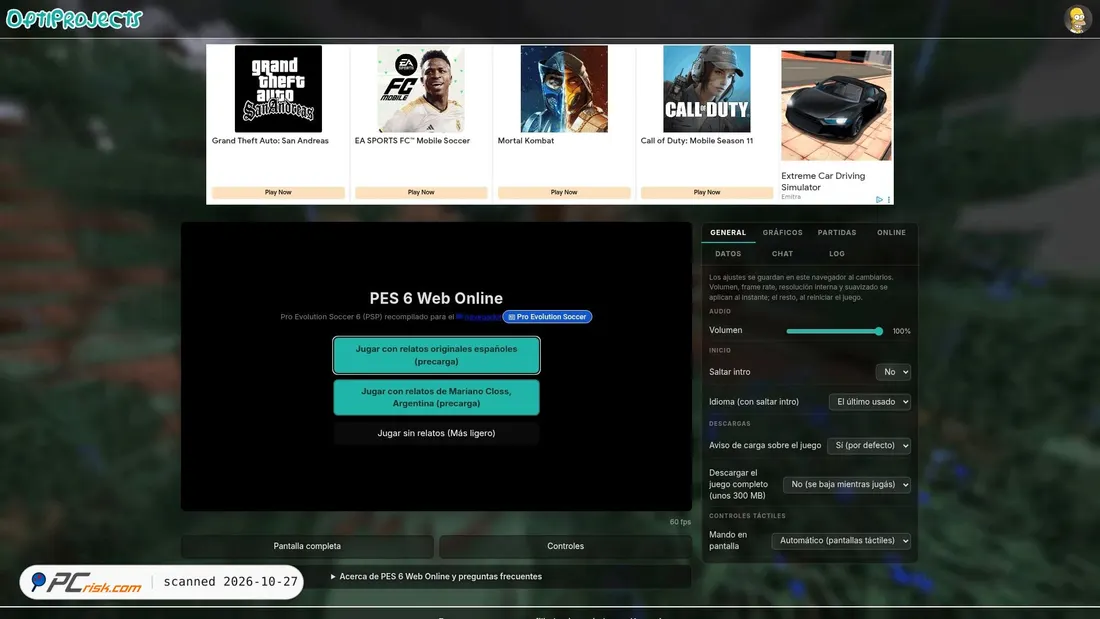Click Jugar sin relatos (Más ligero)
The height and width of the screenshot is (619, 1100).
(436, 434)
